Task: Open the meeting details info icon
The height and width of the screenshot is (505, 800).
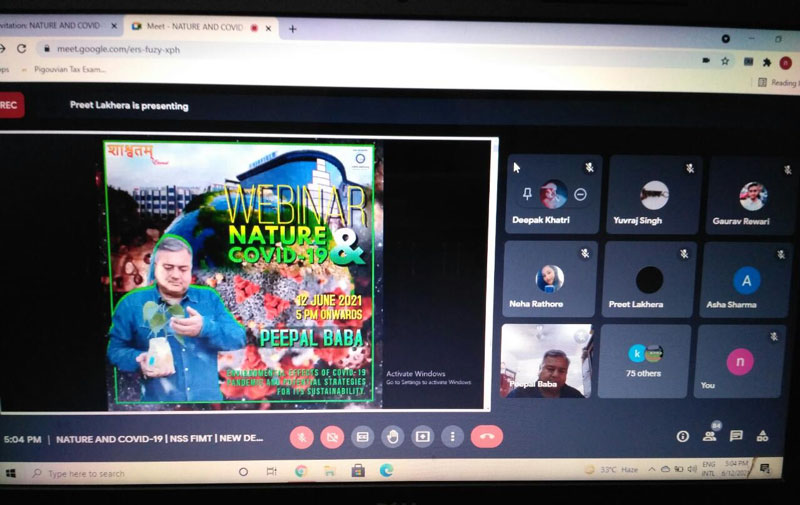Action: pyautogui.click(x=683, y=436)
